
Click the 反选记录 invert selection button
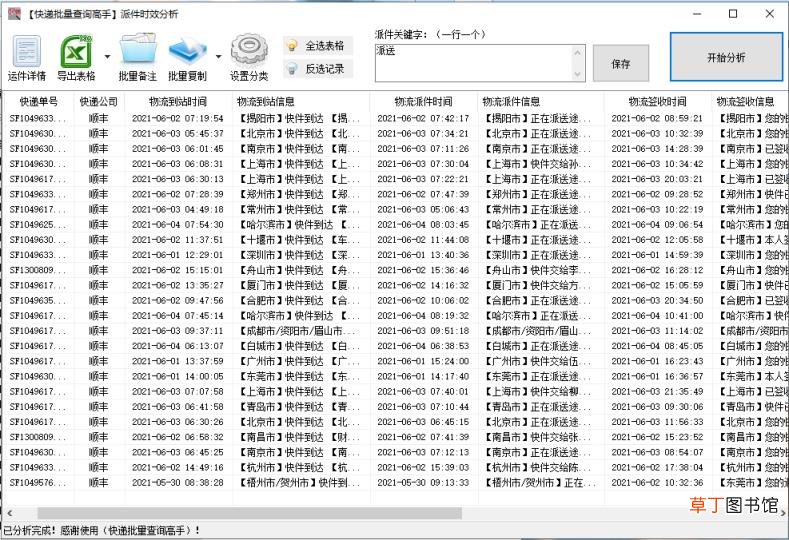click(x=318, y=69)
